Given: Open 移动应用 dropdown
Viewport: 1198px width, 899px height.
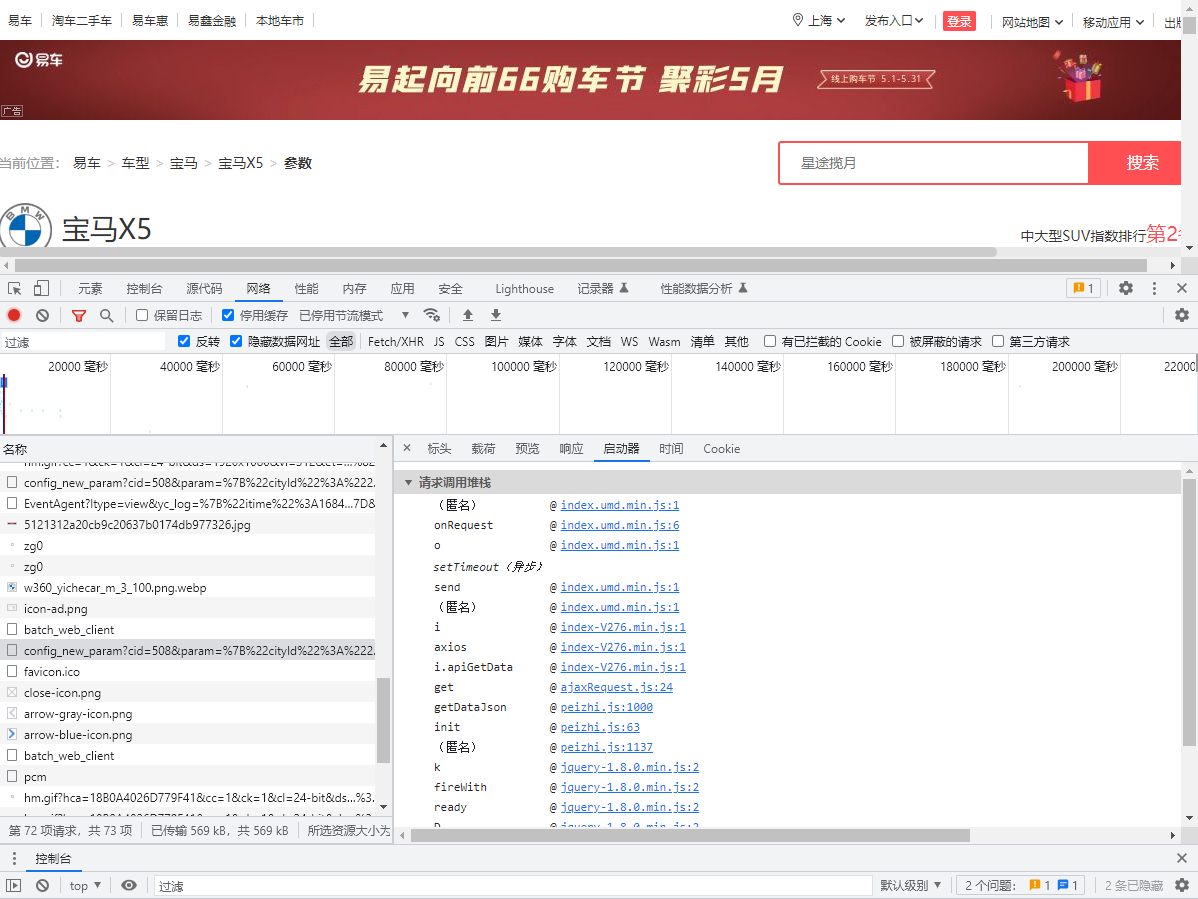Looking at the screenshot, I should click(1113, 22).
